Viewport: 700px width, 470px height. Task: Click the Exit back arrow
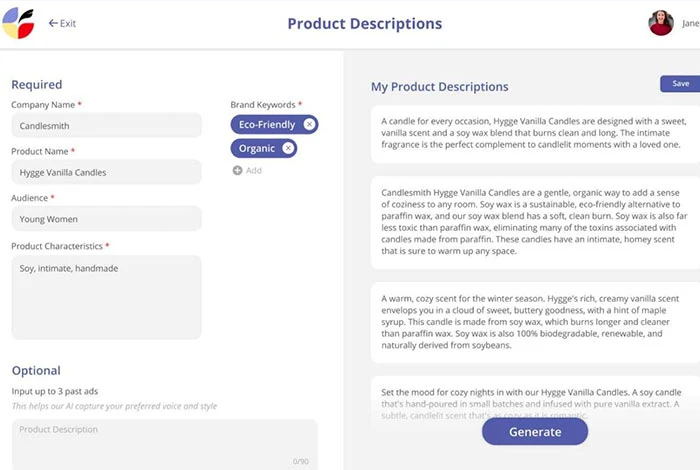coord(53,23)
